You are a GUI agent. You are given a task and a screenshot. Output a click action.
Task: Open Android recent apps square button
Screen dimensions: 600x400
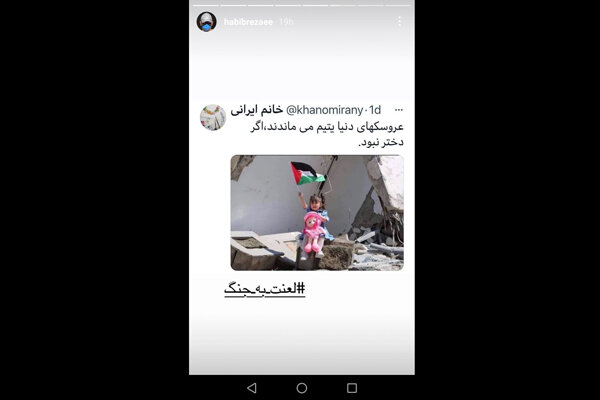(x=352, y=388)
